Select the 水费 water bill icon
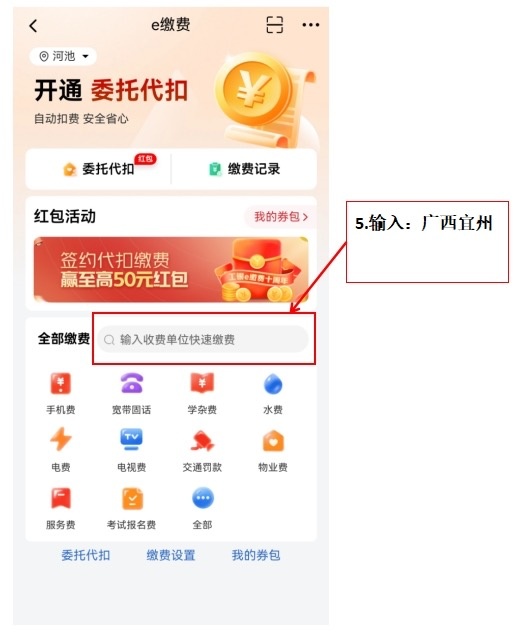 [x=273, y=393]
